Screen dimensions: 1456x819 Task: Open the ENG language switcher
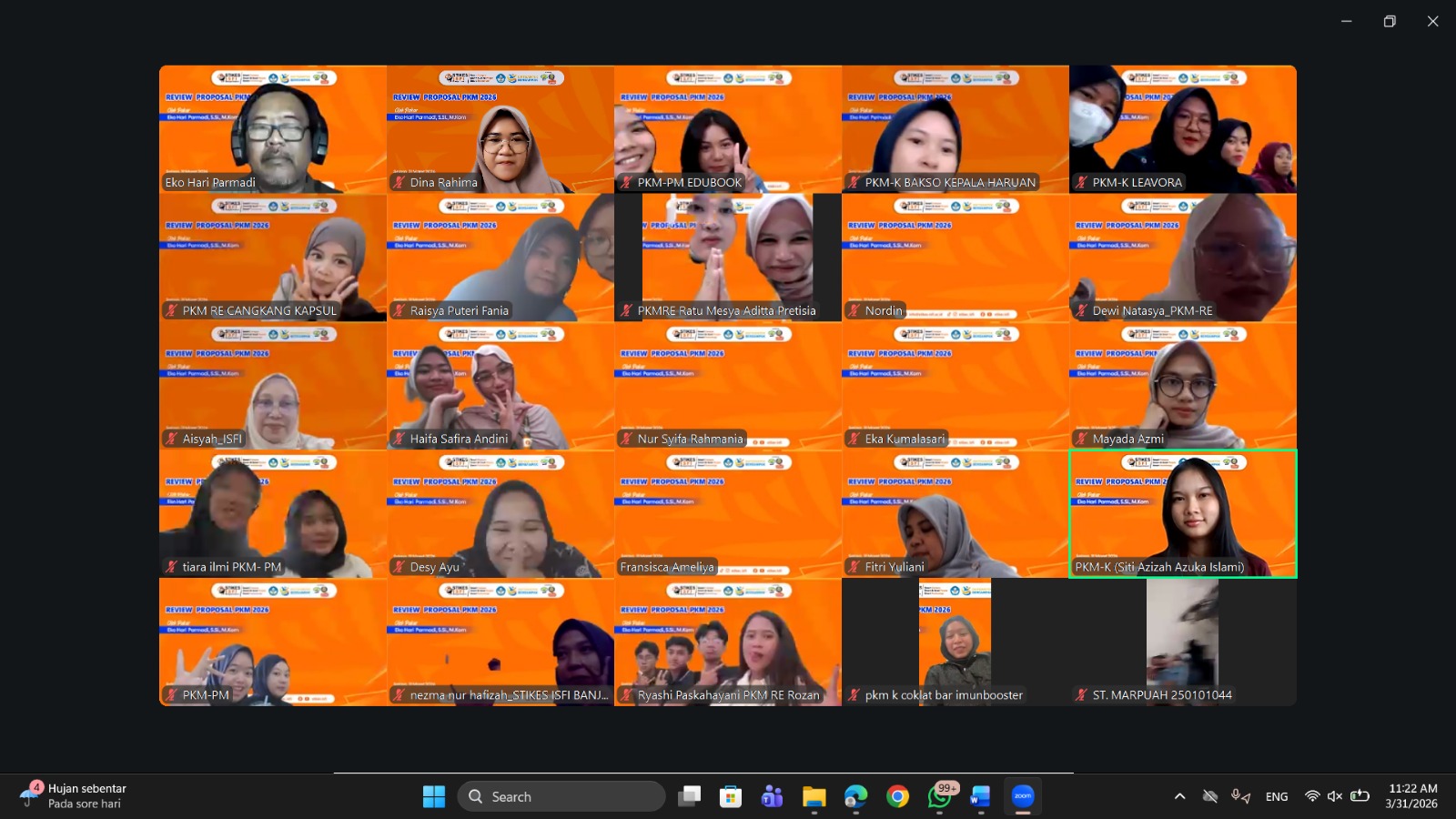pos(1277,796)
